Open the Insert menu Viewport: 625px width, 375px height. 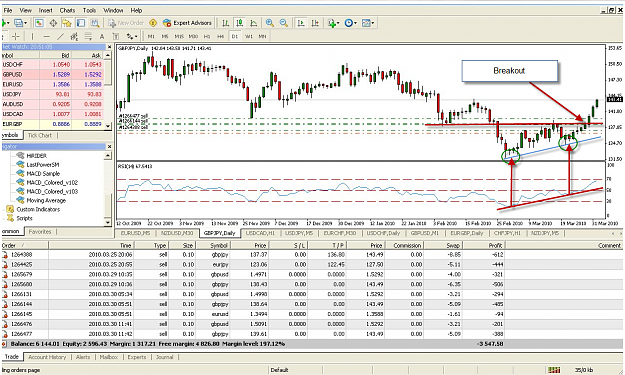[45, 10]
